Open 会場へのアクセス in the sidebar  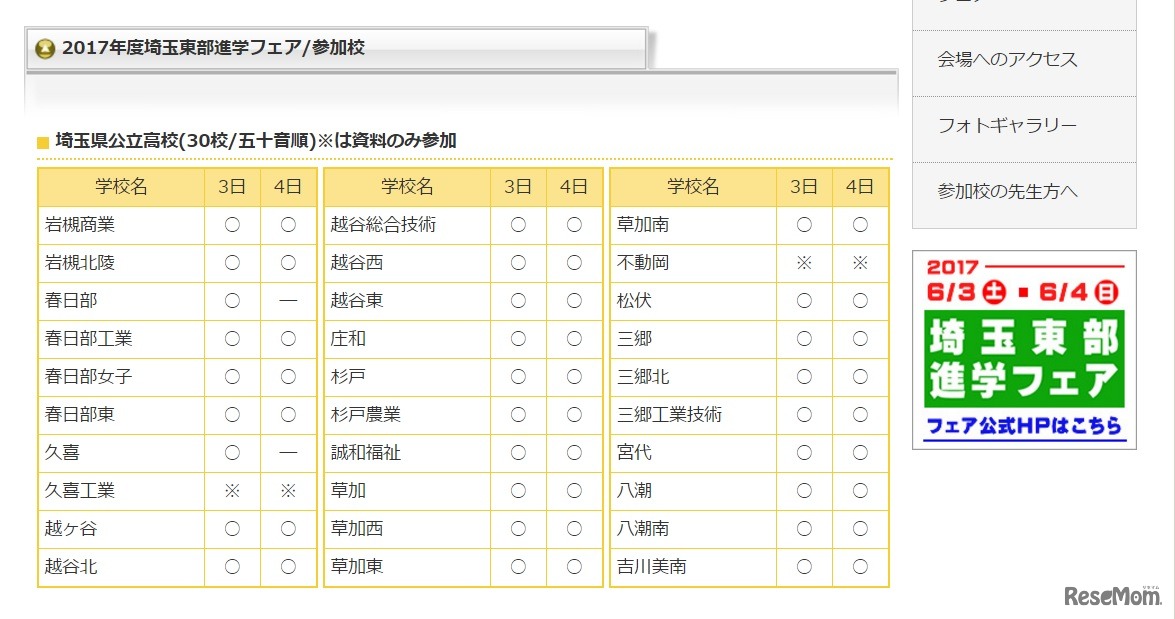1008,60
